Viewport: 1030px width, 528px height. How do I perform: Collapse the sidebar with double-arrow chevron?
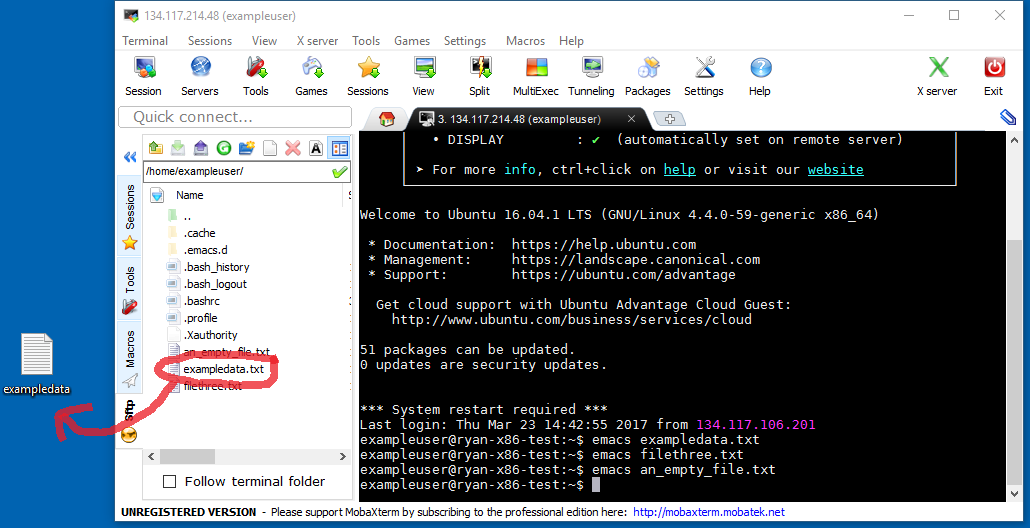coord(130,157)
